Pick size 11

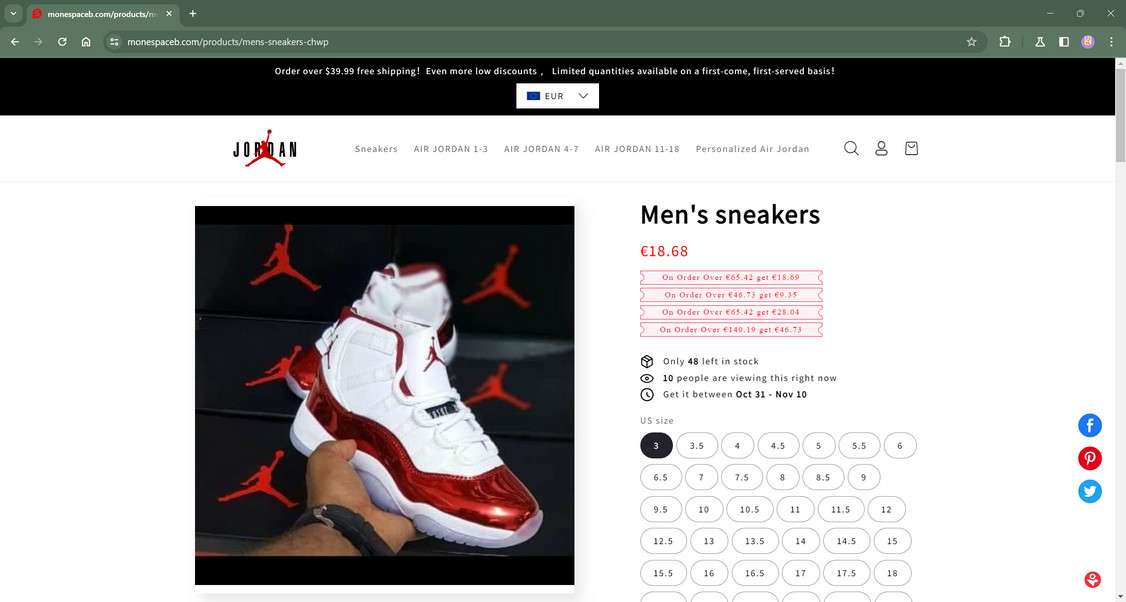pyautogui.click(x=796, y=509)
